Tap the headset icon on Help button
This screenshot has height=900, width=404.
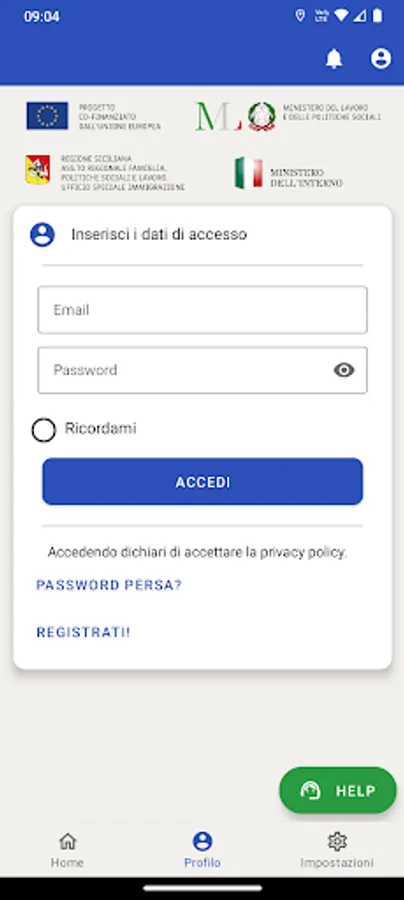tap(310, 791)
